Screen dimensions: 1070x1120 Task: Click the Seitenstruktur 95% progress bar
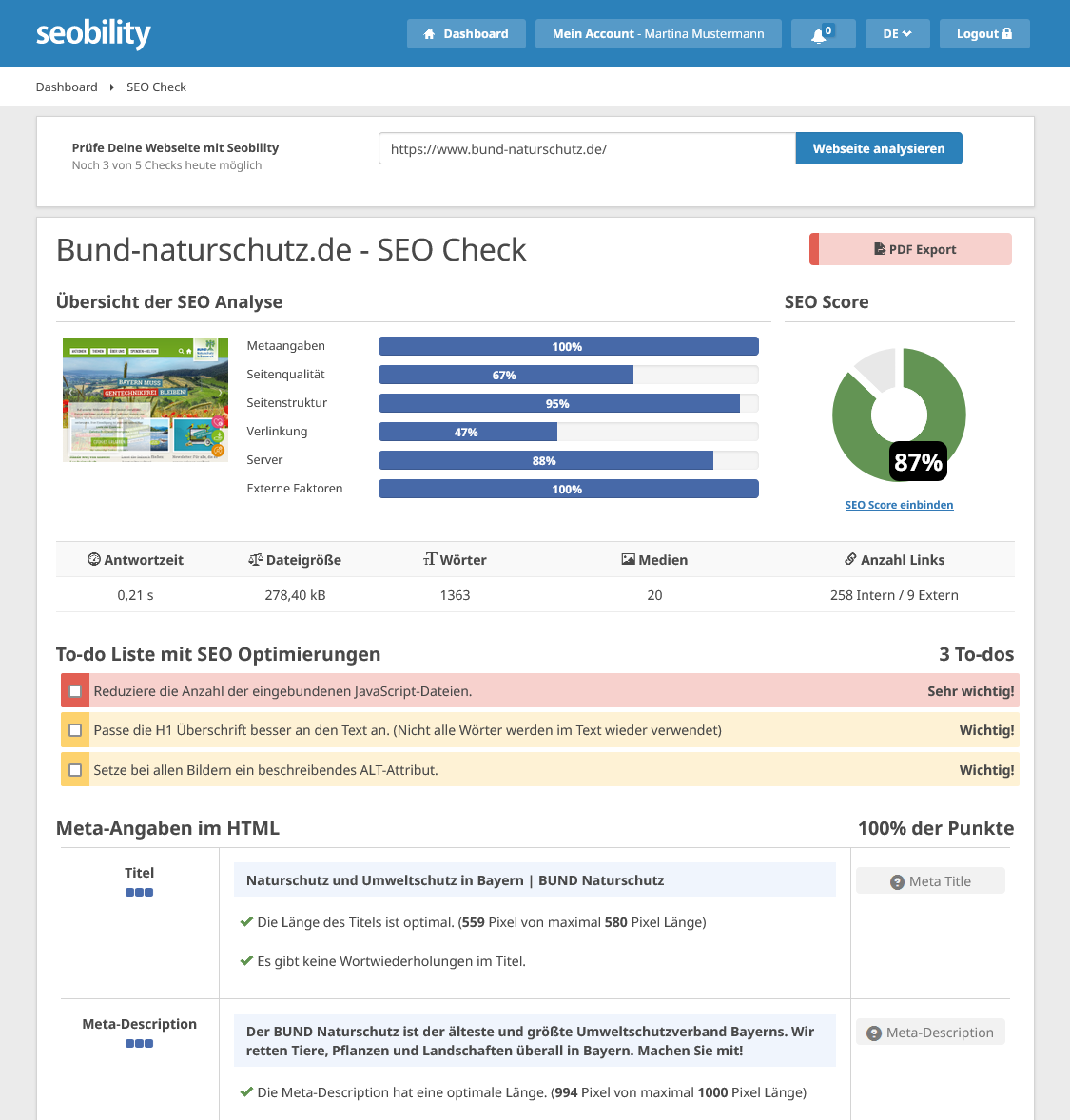tap(568, 403)
